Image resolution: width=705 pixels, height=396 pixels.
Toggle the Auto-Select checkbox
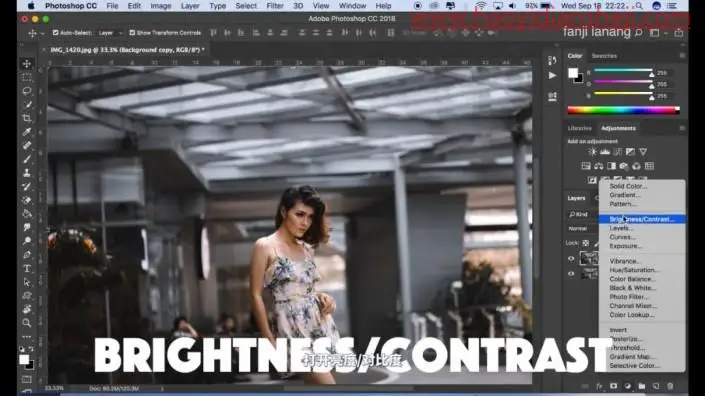coord(55,33)
